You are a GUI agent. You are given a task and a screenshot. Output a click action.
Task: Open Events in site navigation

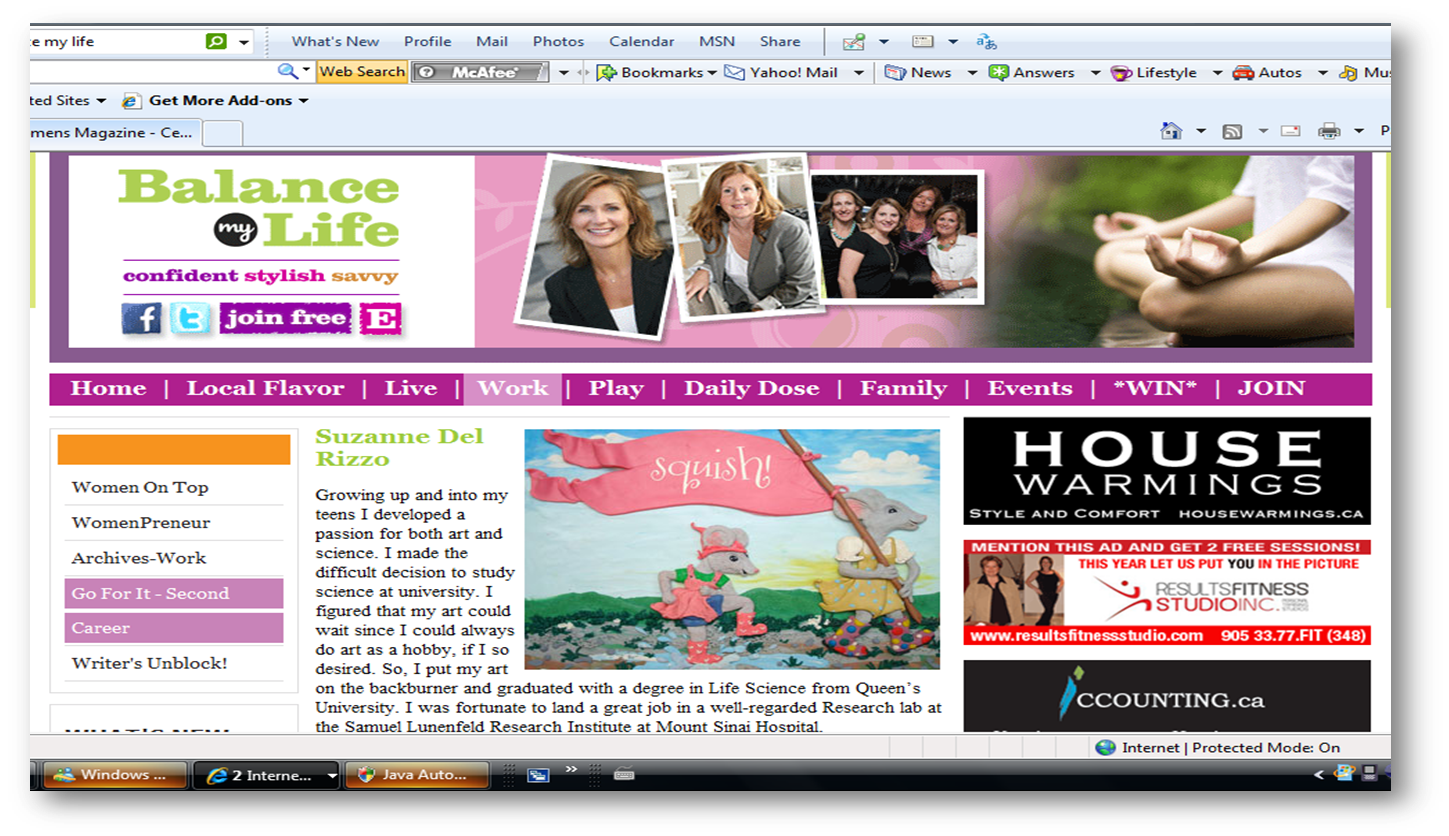coord(1030,388)
